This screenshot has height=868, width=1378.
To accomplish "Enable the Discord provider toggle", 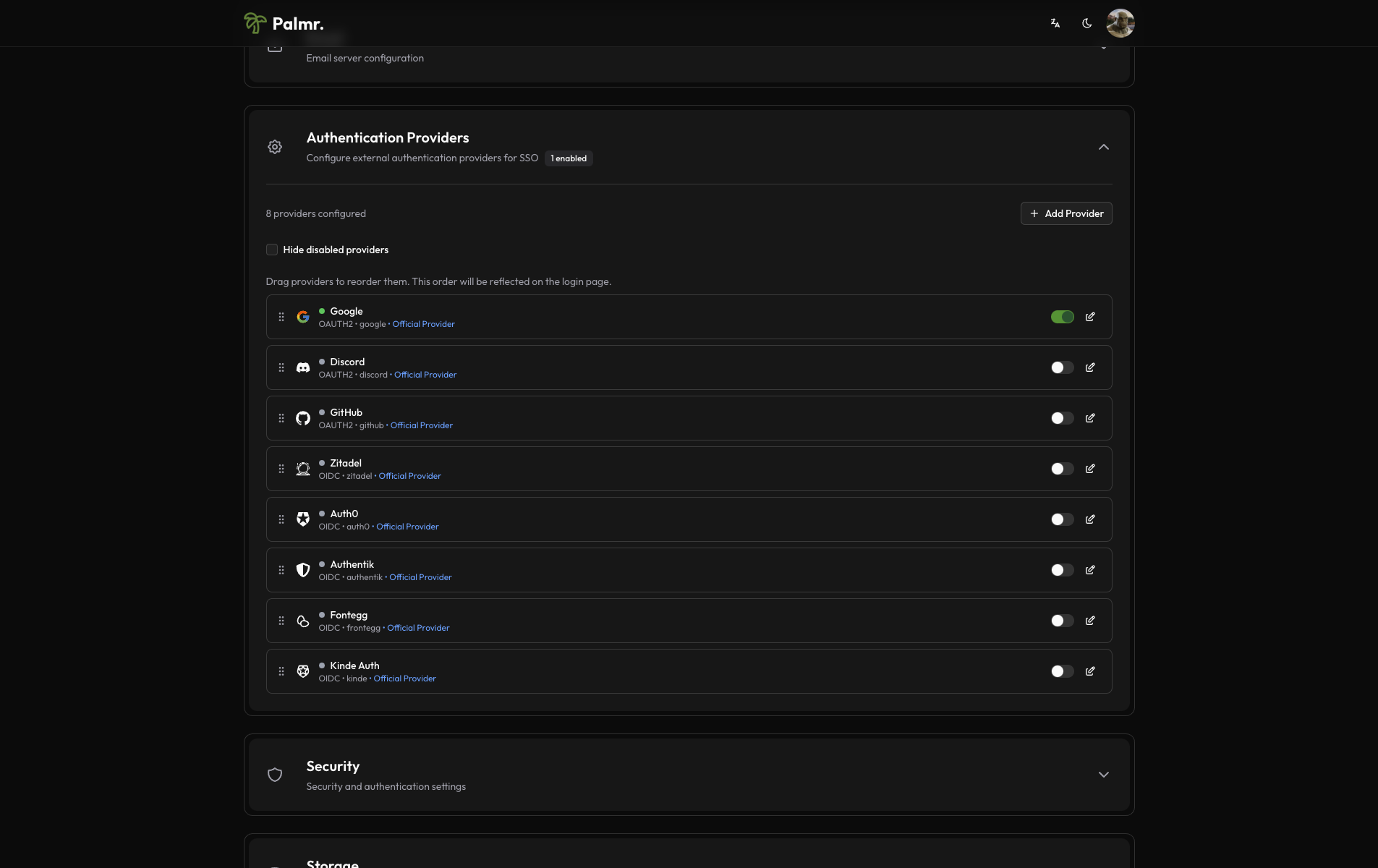I will 1063,367.
